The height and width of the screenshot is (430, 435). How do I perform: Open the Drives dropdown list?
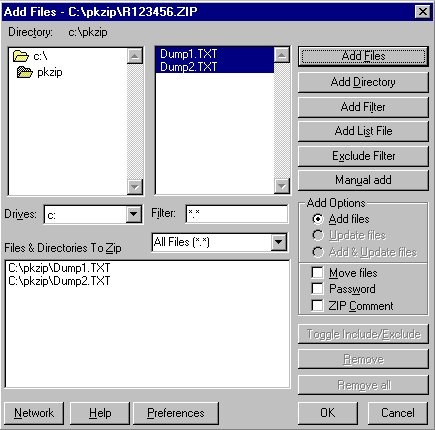coord(133,214)
